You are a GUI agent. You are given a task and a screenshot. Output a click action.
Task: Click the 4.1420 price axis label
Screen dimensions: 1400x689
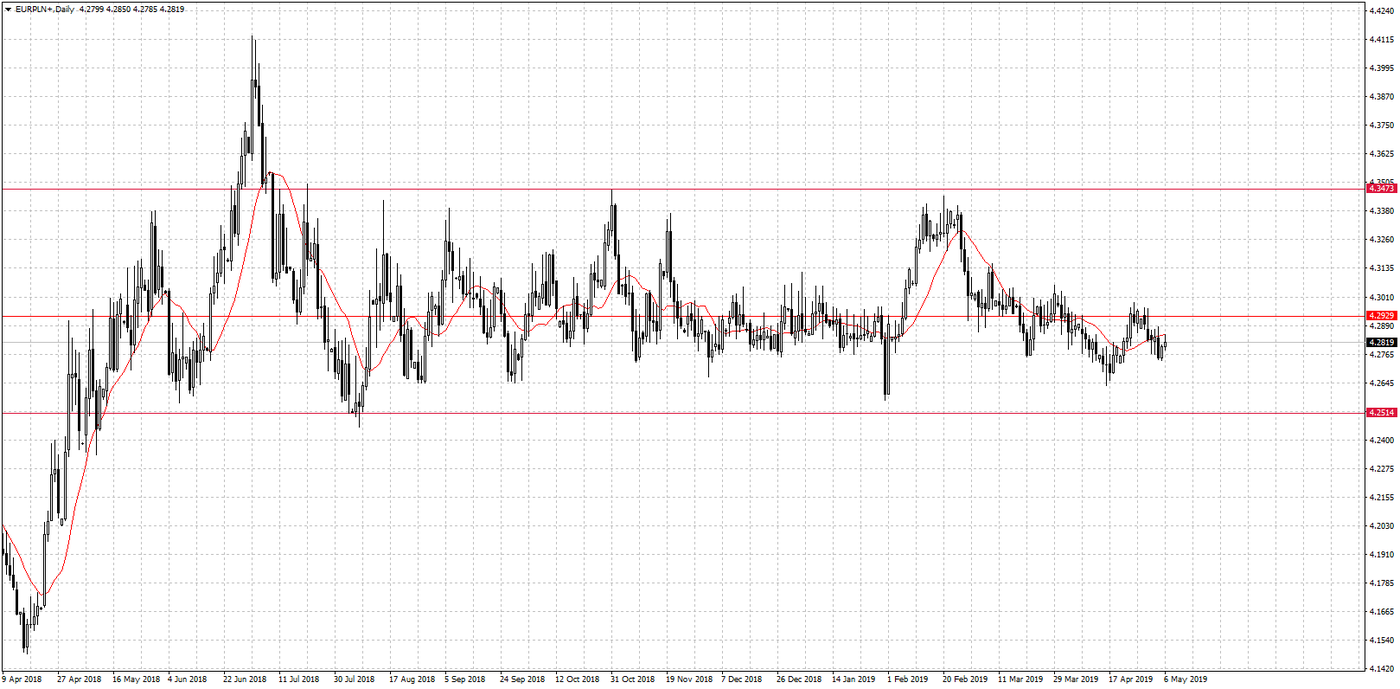pos(1381,668)
